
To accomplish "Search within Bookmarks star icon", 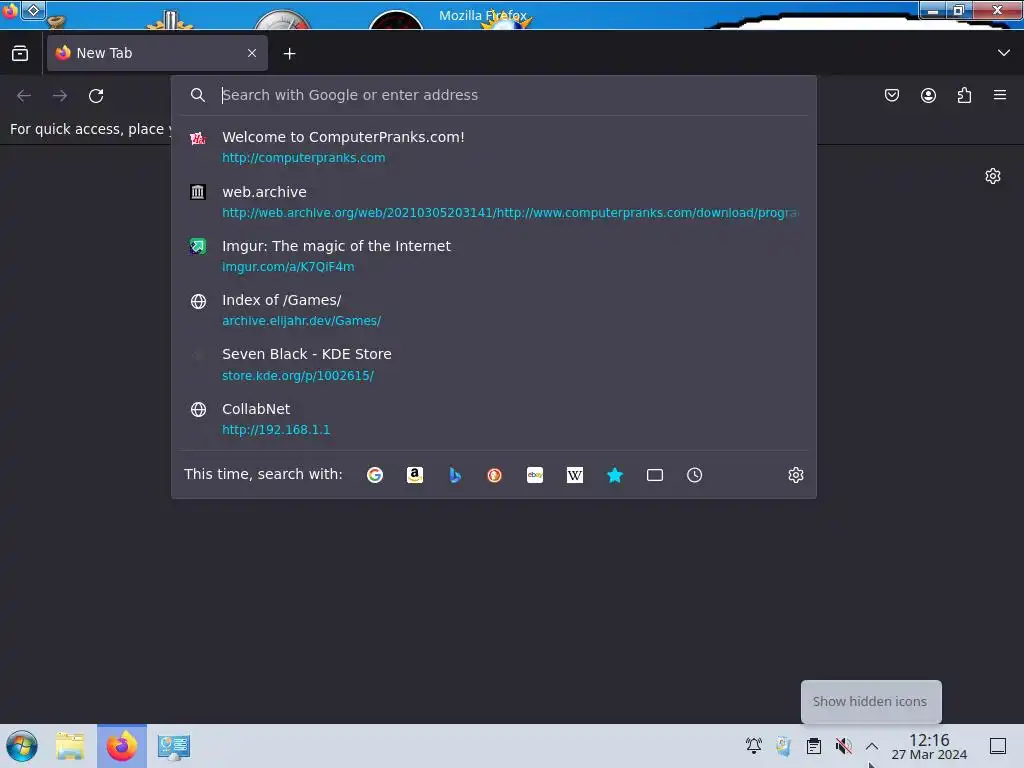I will pos(615,475).
